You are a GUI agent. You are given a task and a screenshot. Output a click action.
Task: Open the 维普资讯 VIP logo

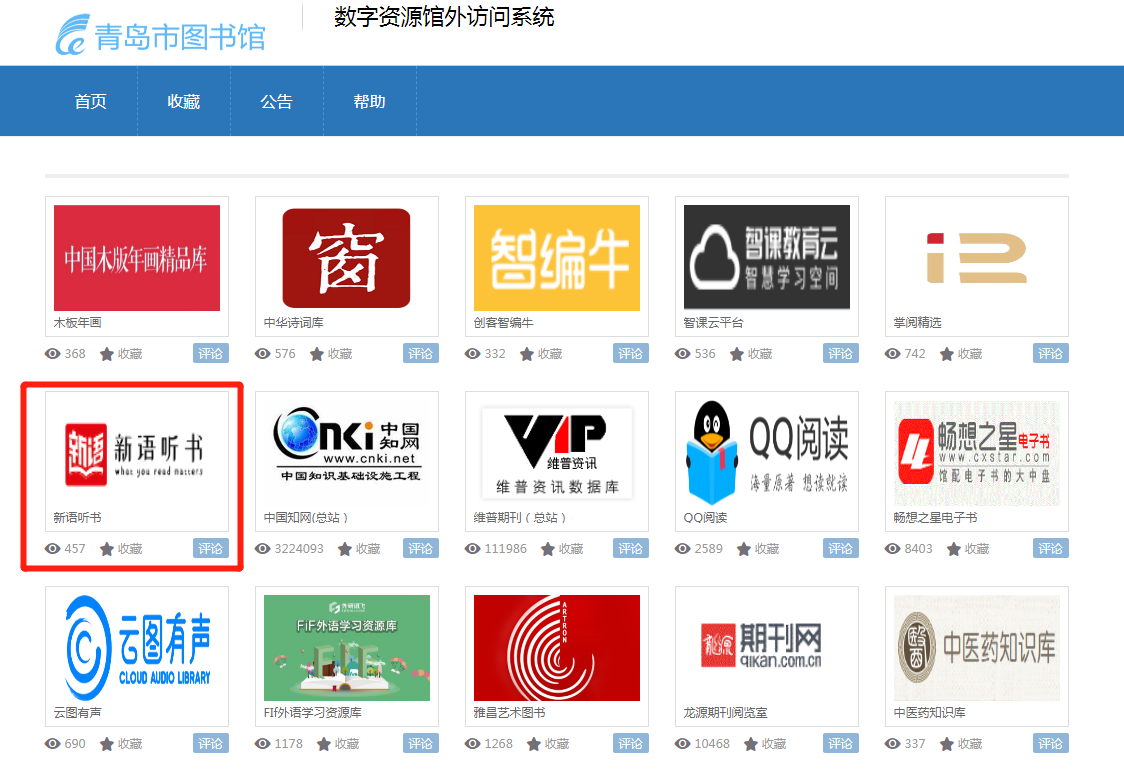click(557, 453)
